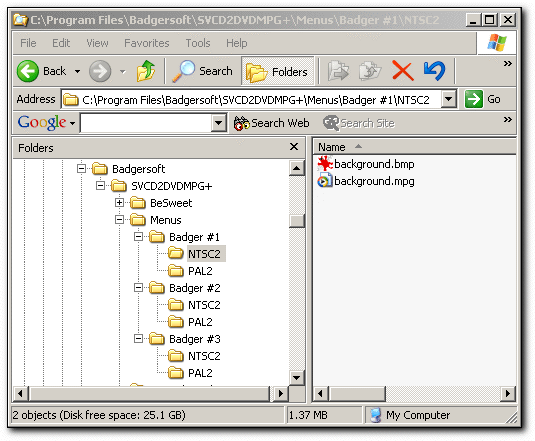Screen dimensions: 535x441
Task: Select PAL2 folder under Badger #1
Action: [x=191, y=271]
